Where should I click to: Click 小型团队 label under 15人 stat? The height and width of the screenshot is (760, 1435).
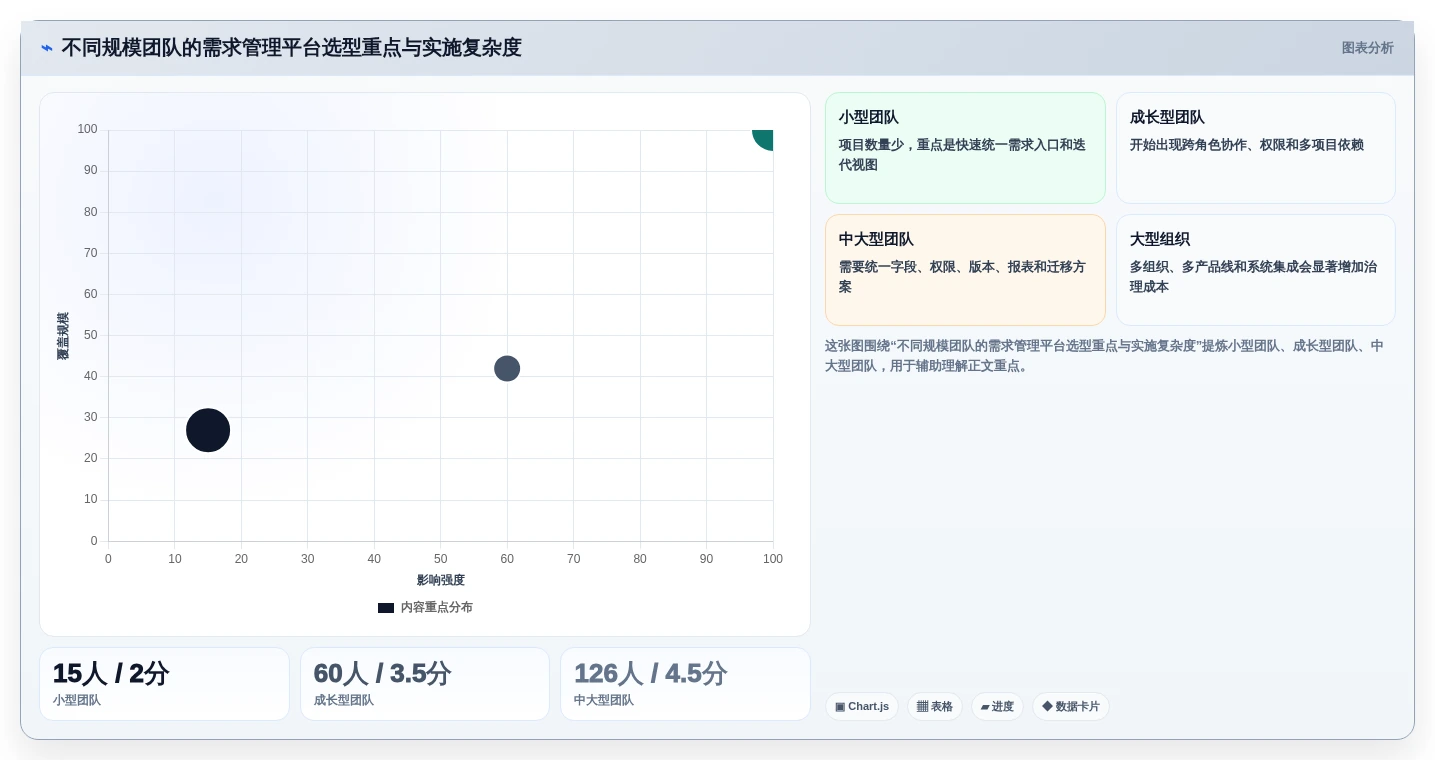(x=77, y=701)
